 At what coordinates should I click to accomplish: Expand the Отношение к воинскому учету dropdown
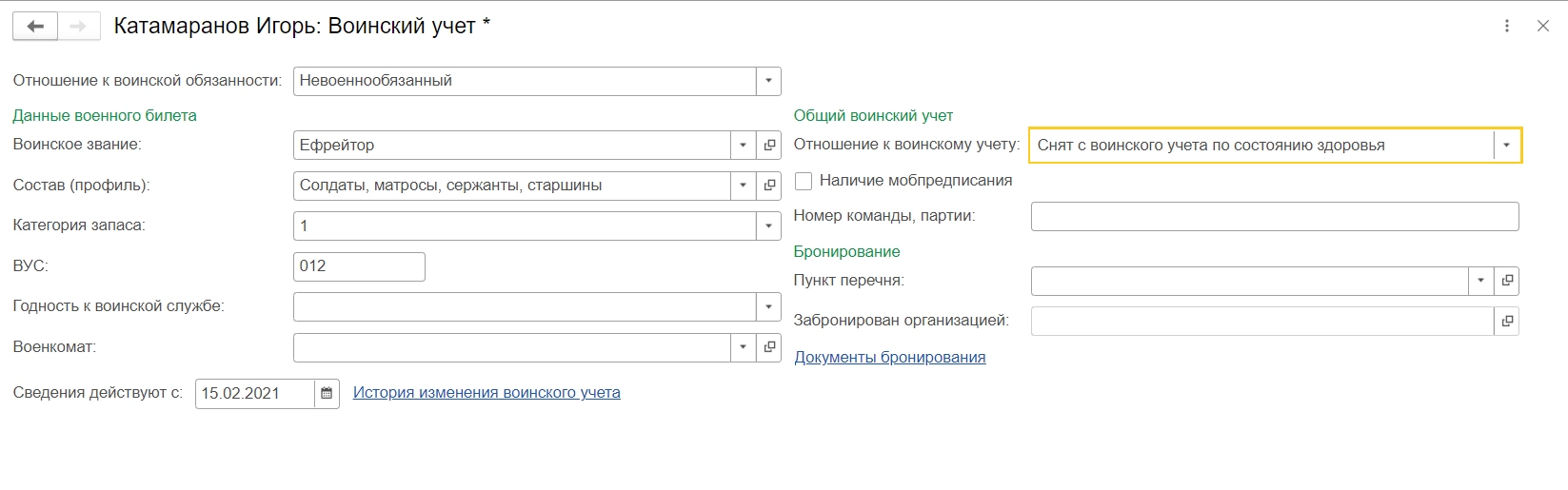1506,146
